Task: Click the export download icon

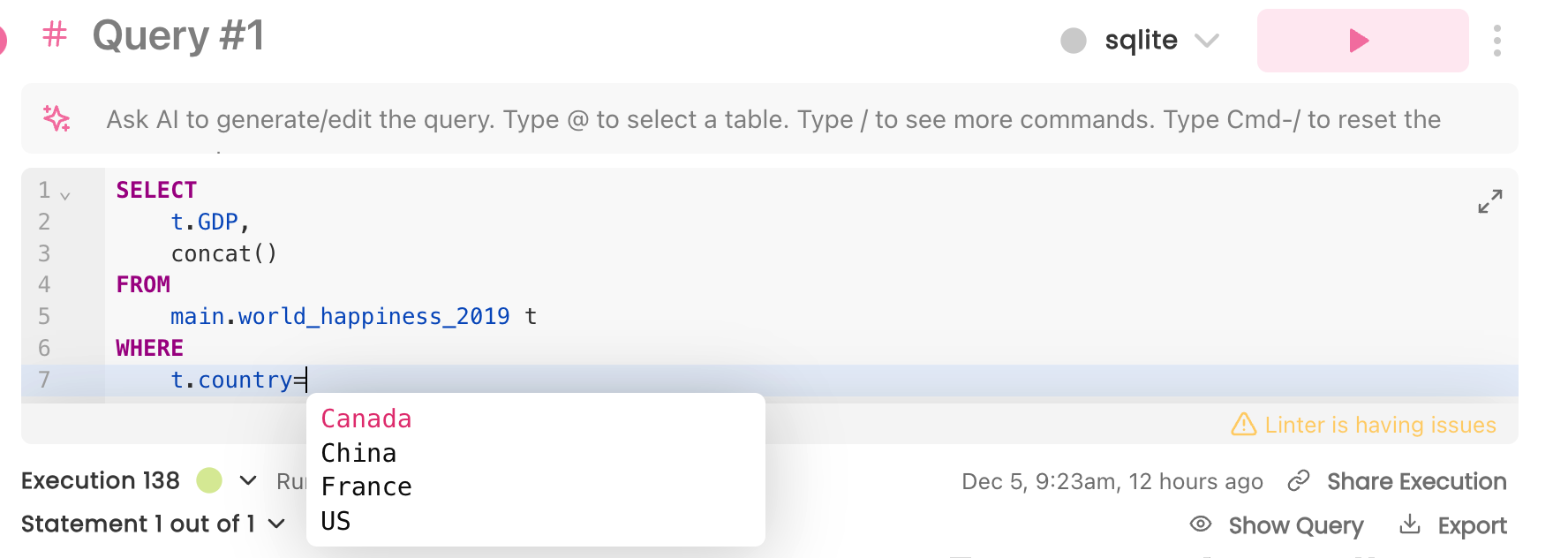Action: (1410, 524)
